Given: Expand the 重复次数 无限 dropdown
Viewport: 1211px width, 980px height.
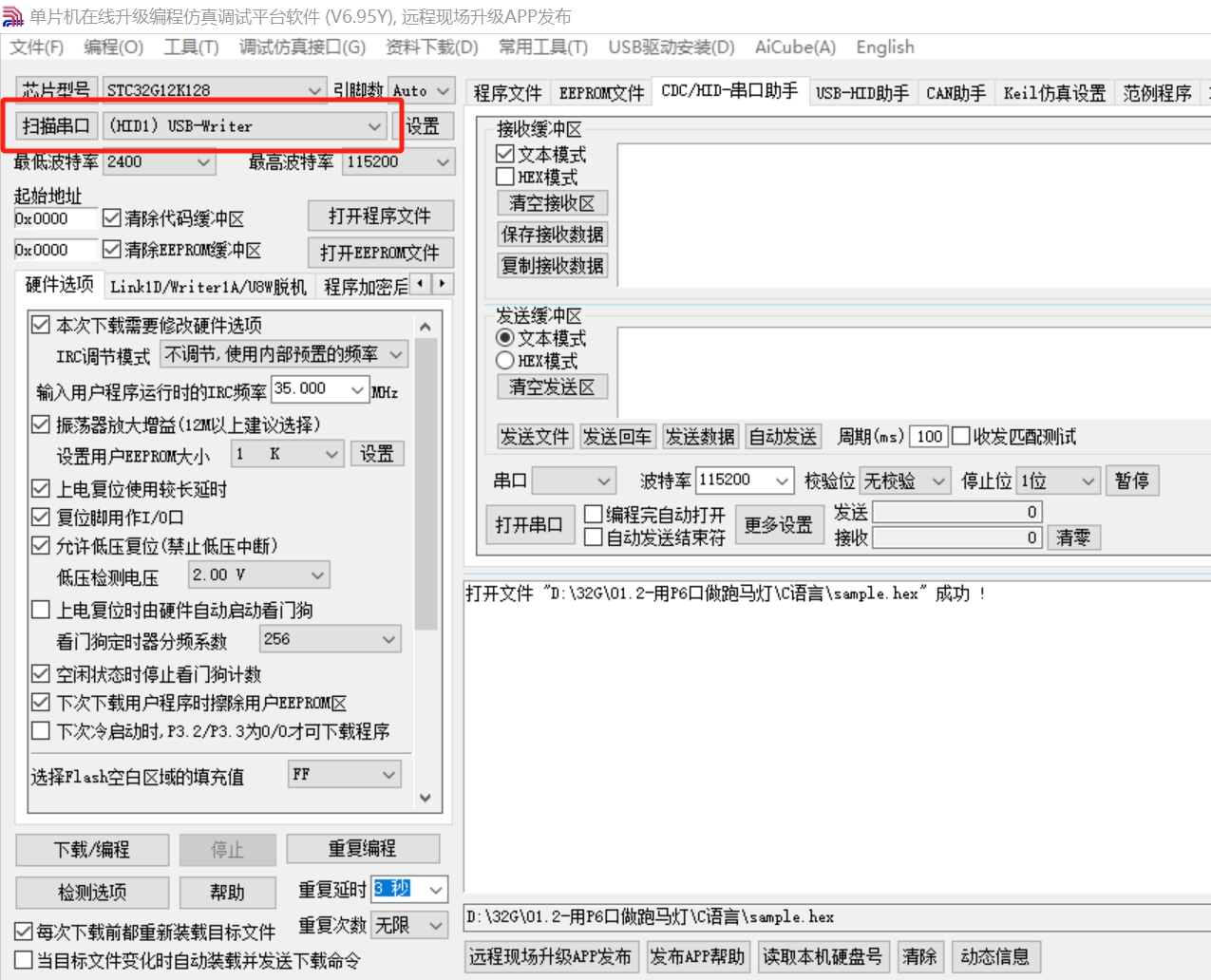Looking at the screenshot, I should (436, 925).
